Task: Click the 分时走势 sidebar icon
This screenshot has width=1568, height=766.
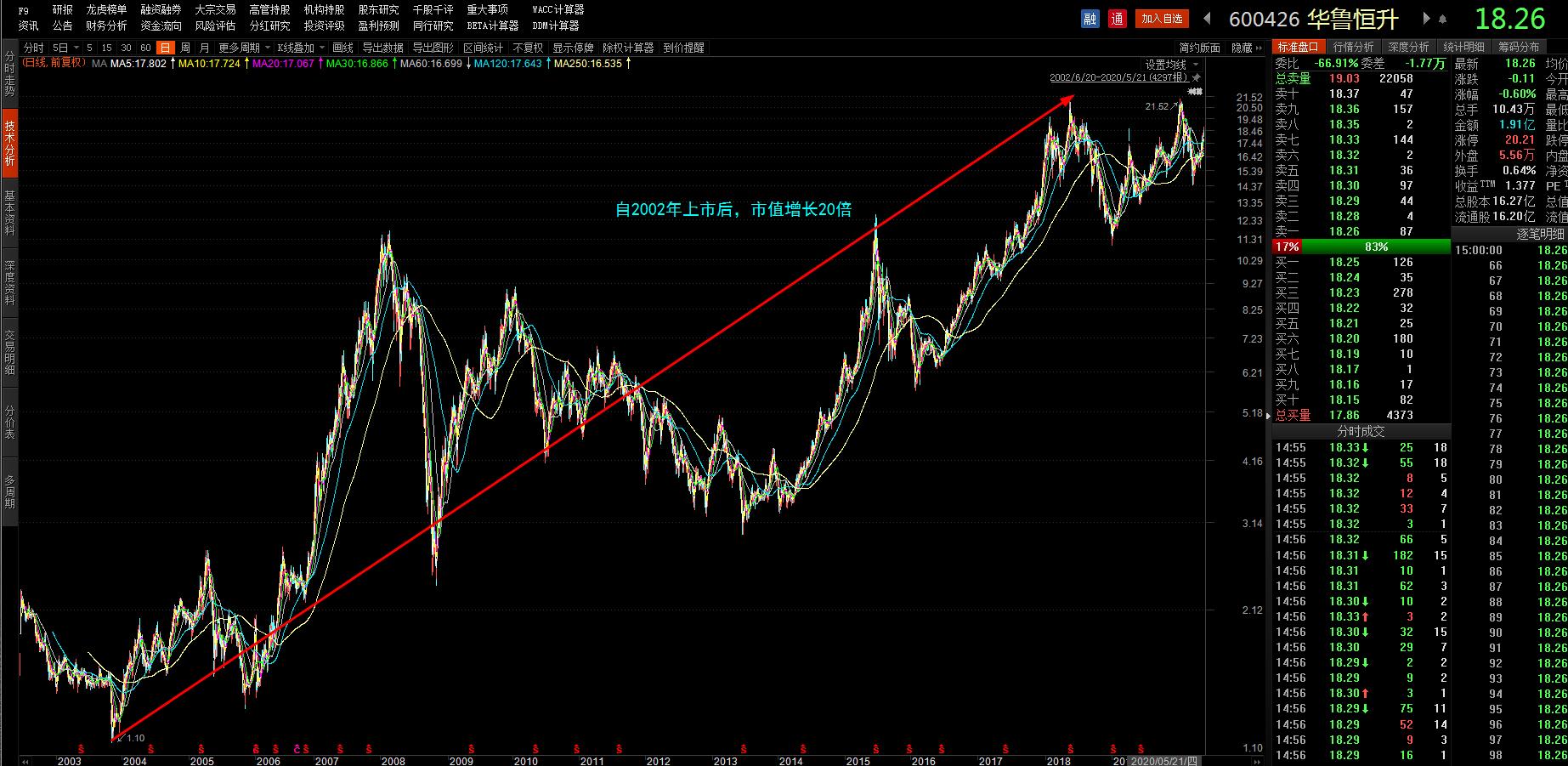Action: pos(9,73)
